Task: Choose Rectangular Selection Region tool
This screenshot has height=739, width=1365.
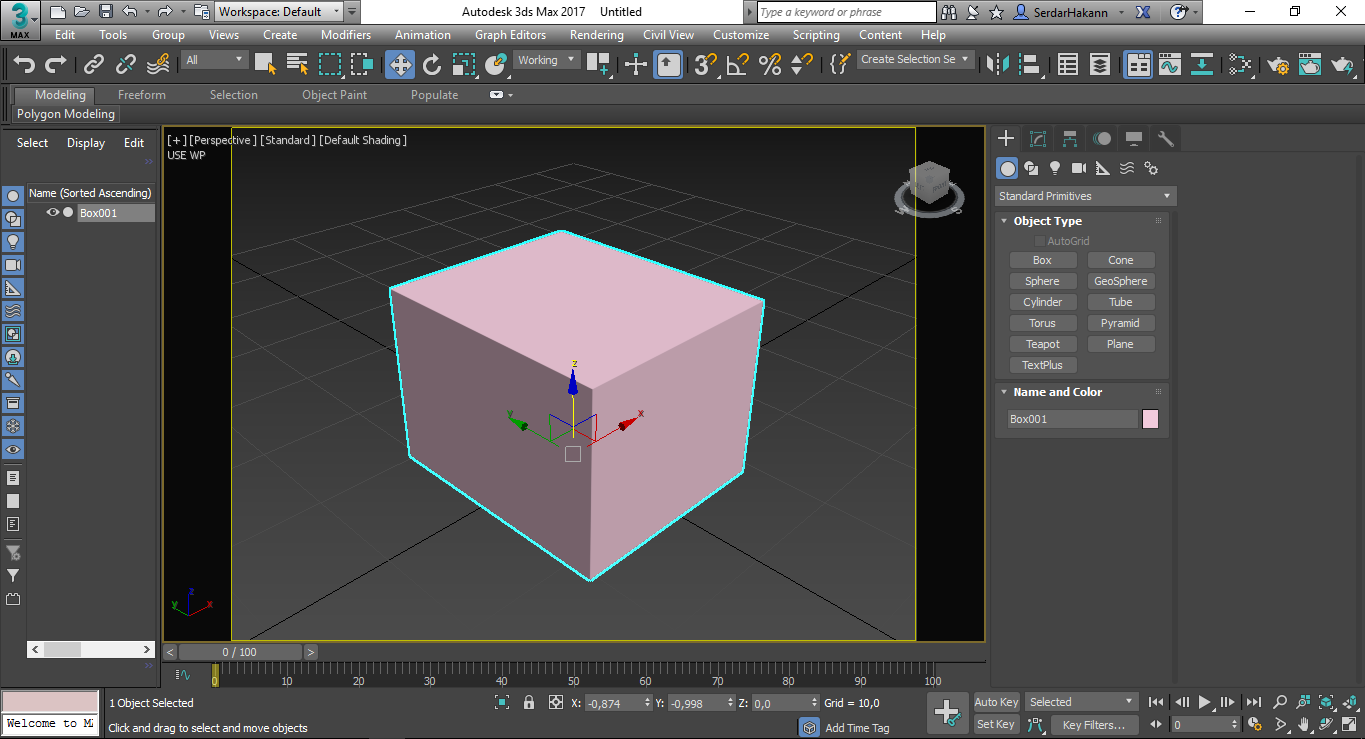Action: click(330, 64)
